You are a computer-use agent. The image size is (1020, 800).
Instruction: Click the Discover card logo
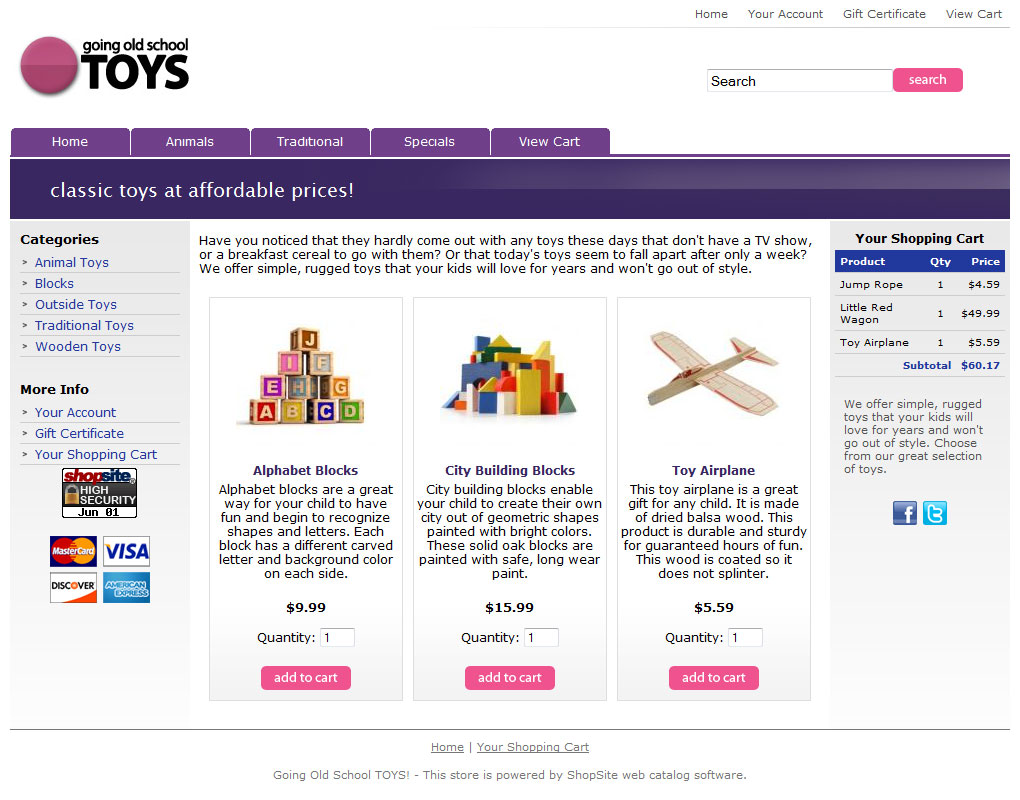pos(74,587)
